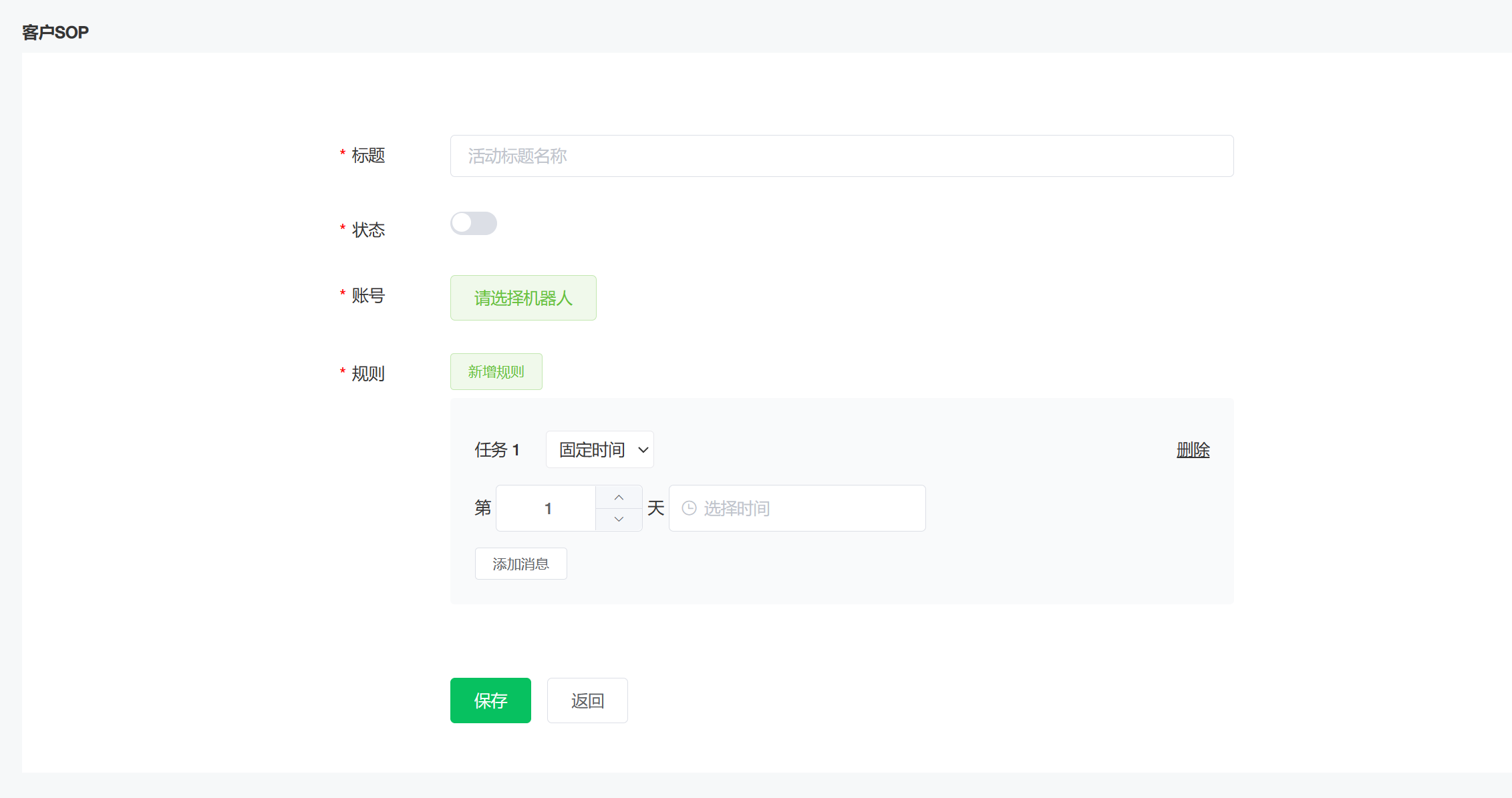The height and width of the screenshot is (798, 1512).
Task: Click 请选择机器人 to choose a robot account
Action: 522,298
